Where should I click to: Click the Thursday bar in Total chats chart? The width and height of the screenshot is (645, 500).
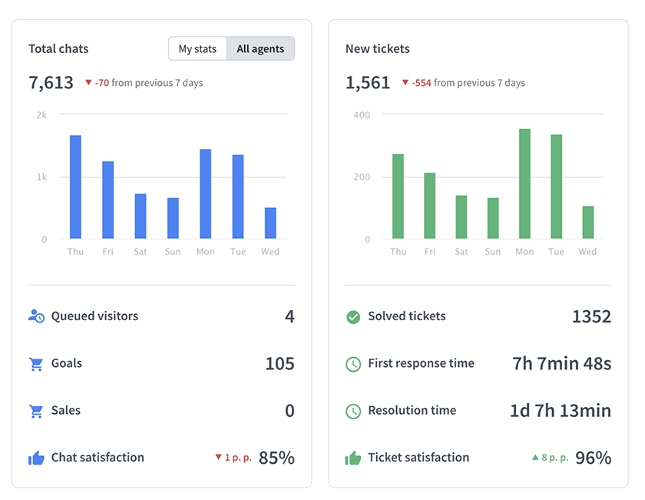(x=75, y=187)
